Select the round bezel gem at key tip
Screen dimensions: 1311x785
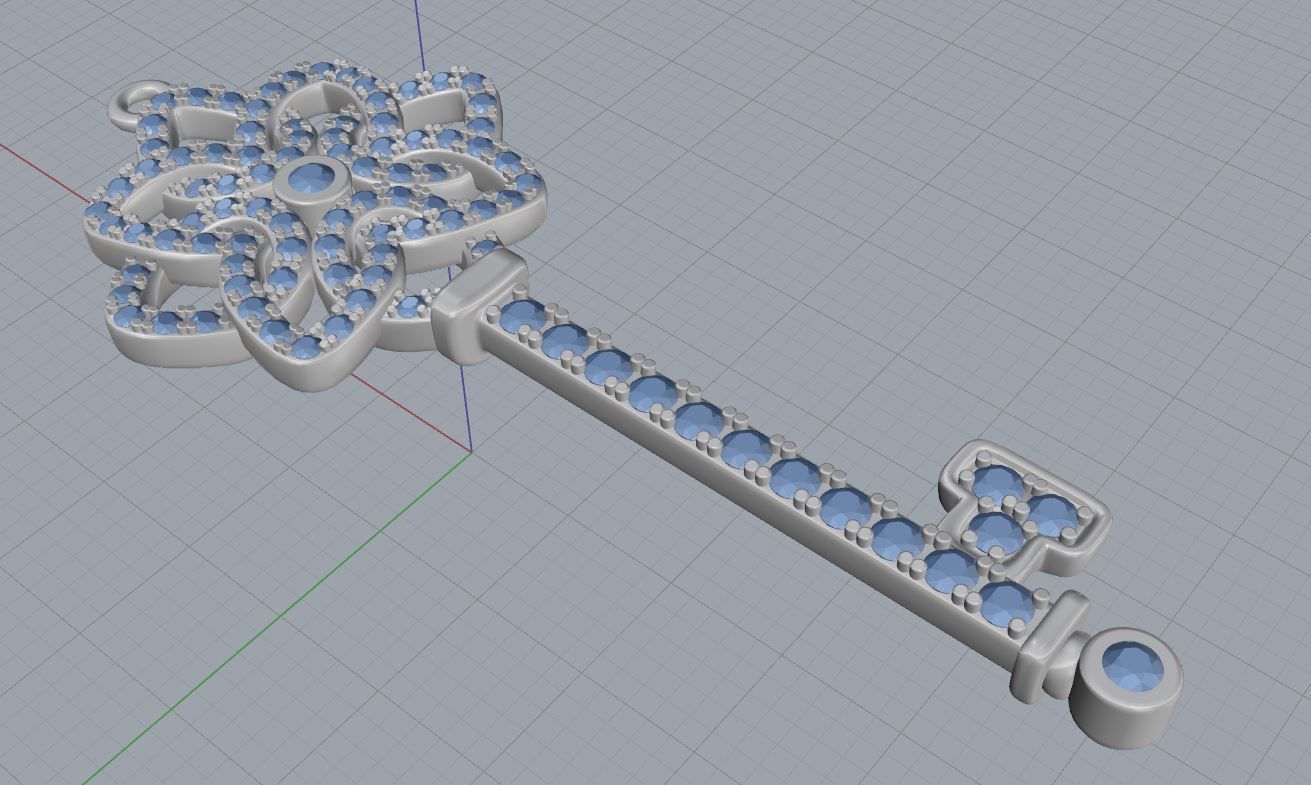(1133, 666)
